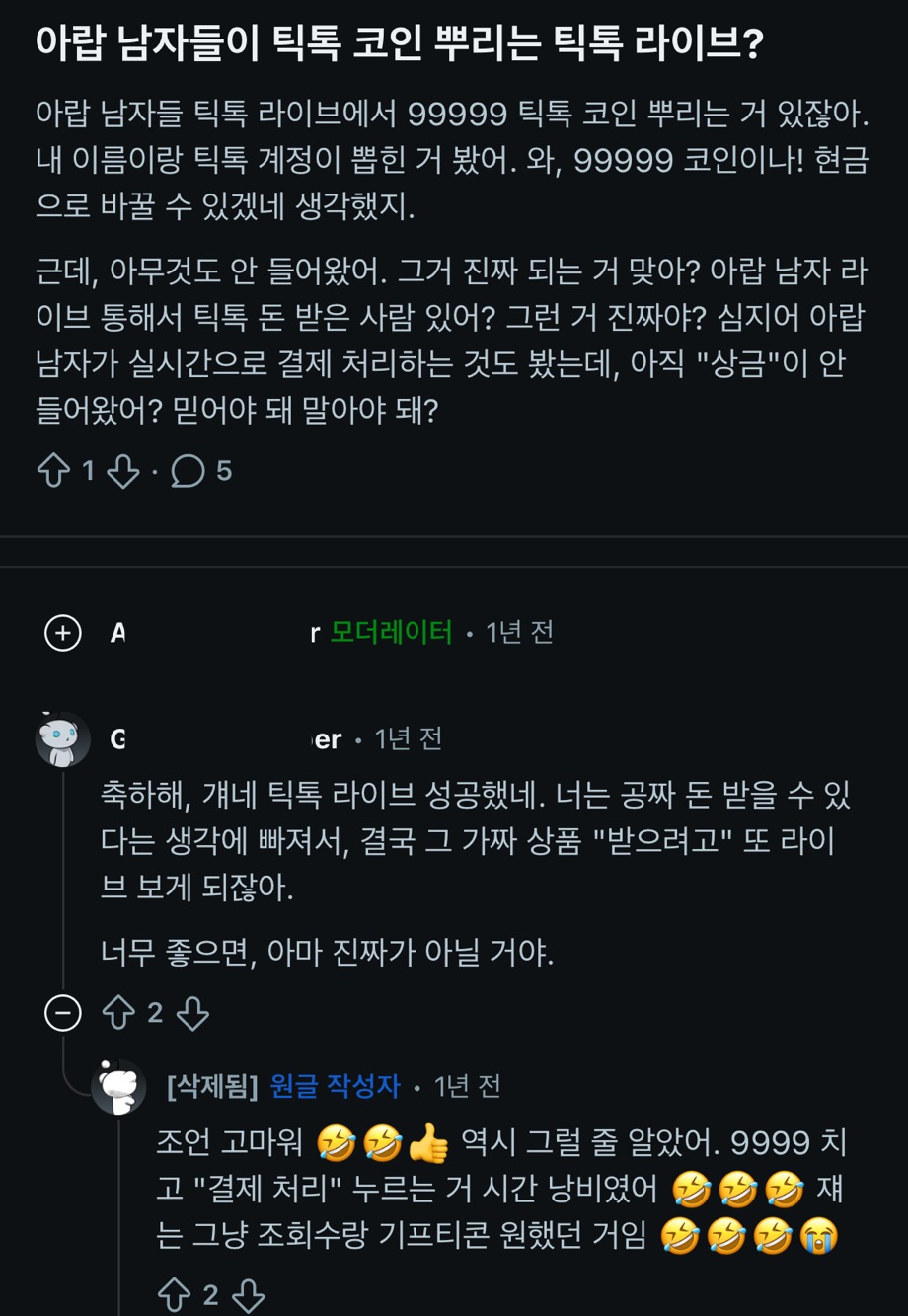This screenshot has height=1316, width=908.
Task: Click the [삭제됨] username text
Action: (212, 1087)
